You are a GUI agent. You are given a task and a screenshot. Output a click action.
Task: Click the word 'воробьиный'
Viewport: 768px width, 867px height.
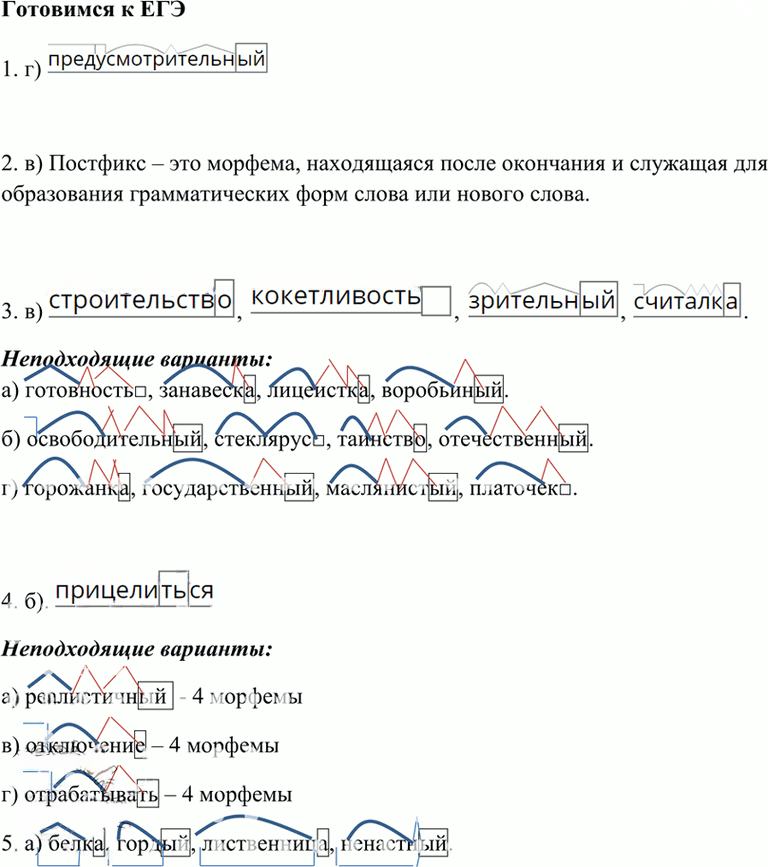click(442, 390)
